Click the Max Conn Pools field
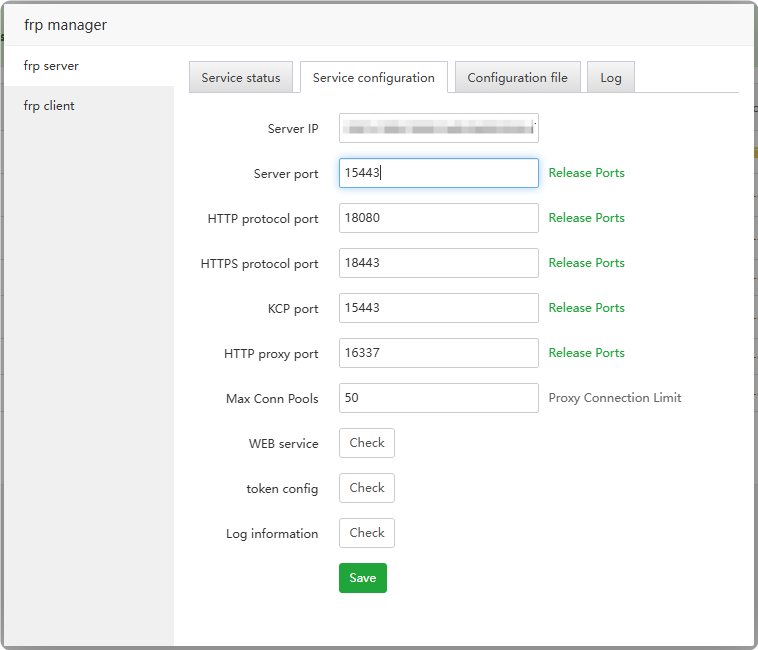 (438, 398)
